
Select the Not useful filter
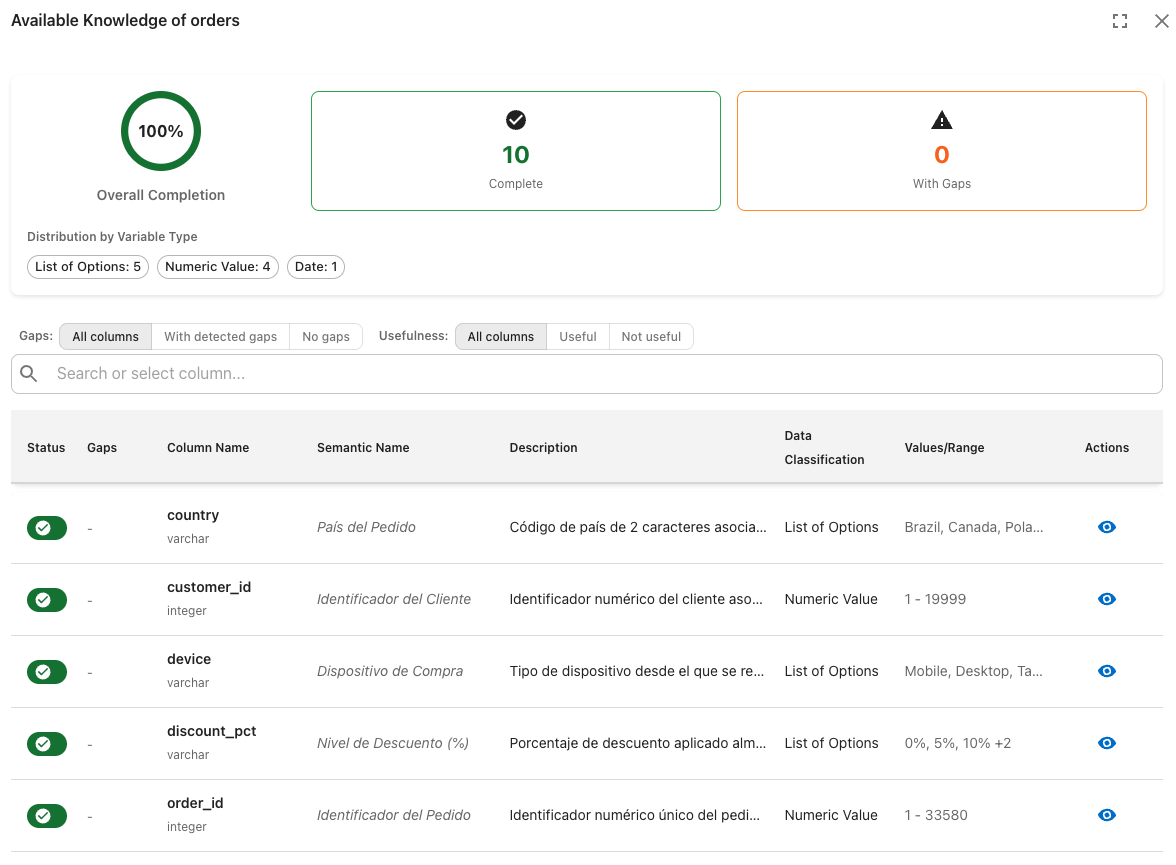pyautogui.click(x=651, y=337)
